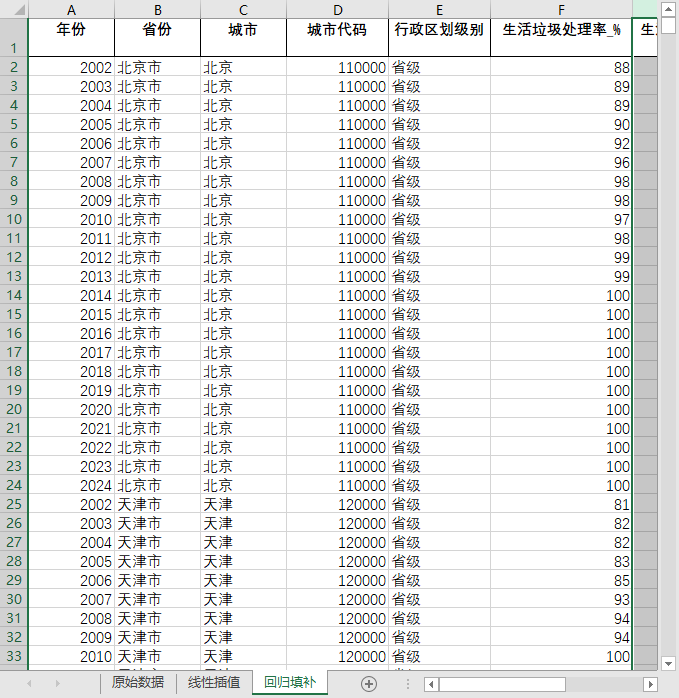Select column D header
The height and width of the screenshot is (698, 679).
(337, 9)
